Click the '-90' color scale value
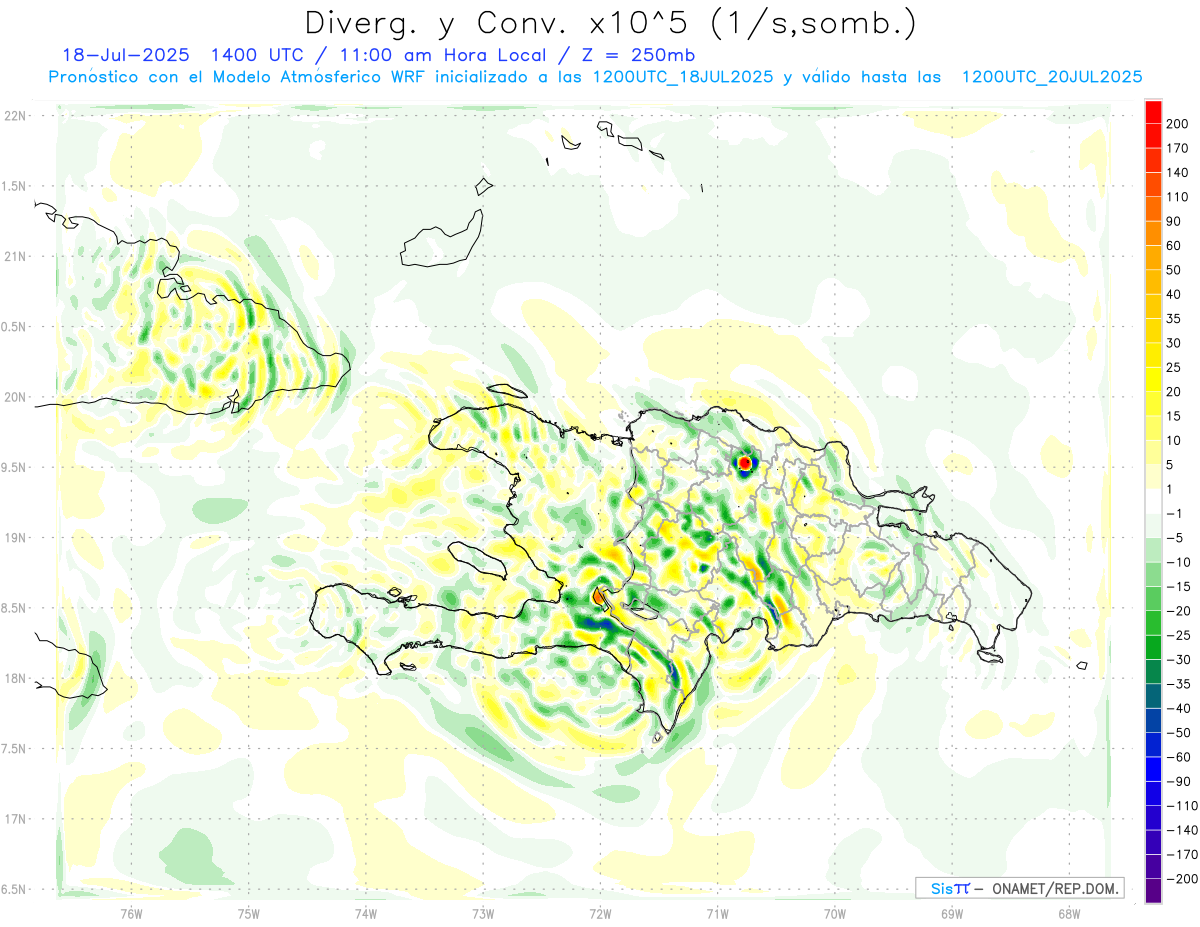The height and width of the screenshot is (927, 1200). [x=1178, y=782]
